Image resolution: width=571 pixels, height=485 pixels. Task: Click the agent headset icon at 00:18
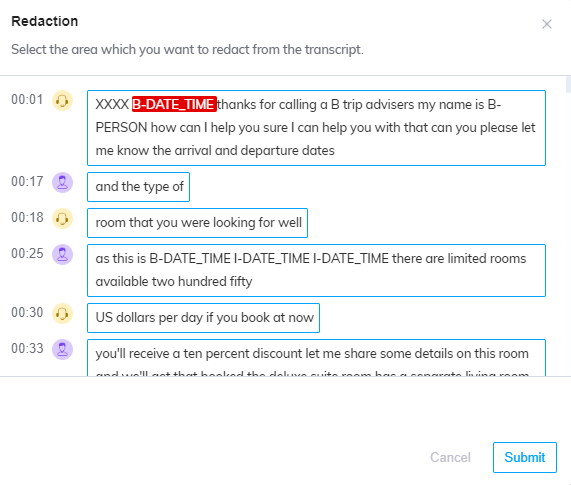point(62,218)
